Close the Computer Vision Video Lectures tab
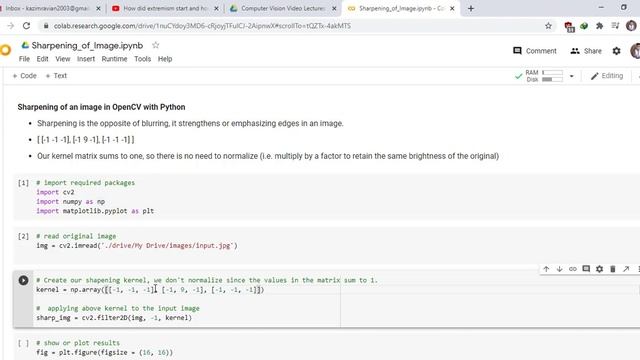This screenshot has height=360, width=640. pos(334,8)
